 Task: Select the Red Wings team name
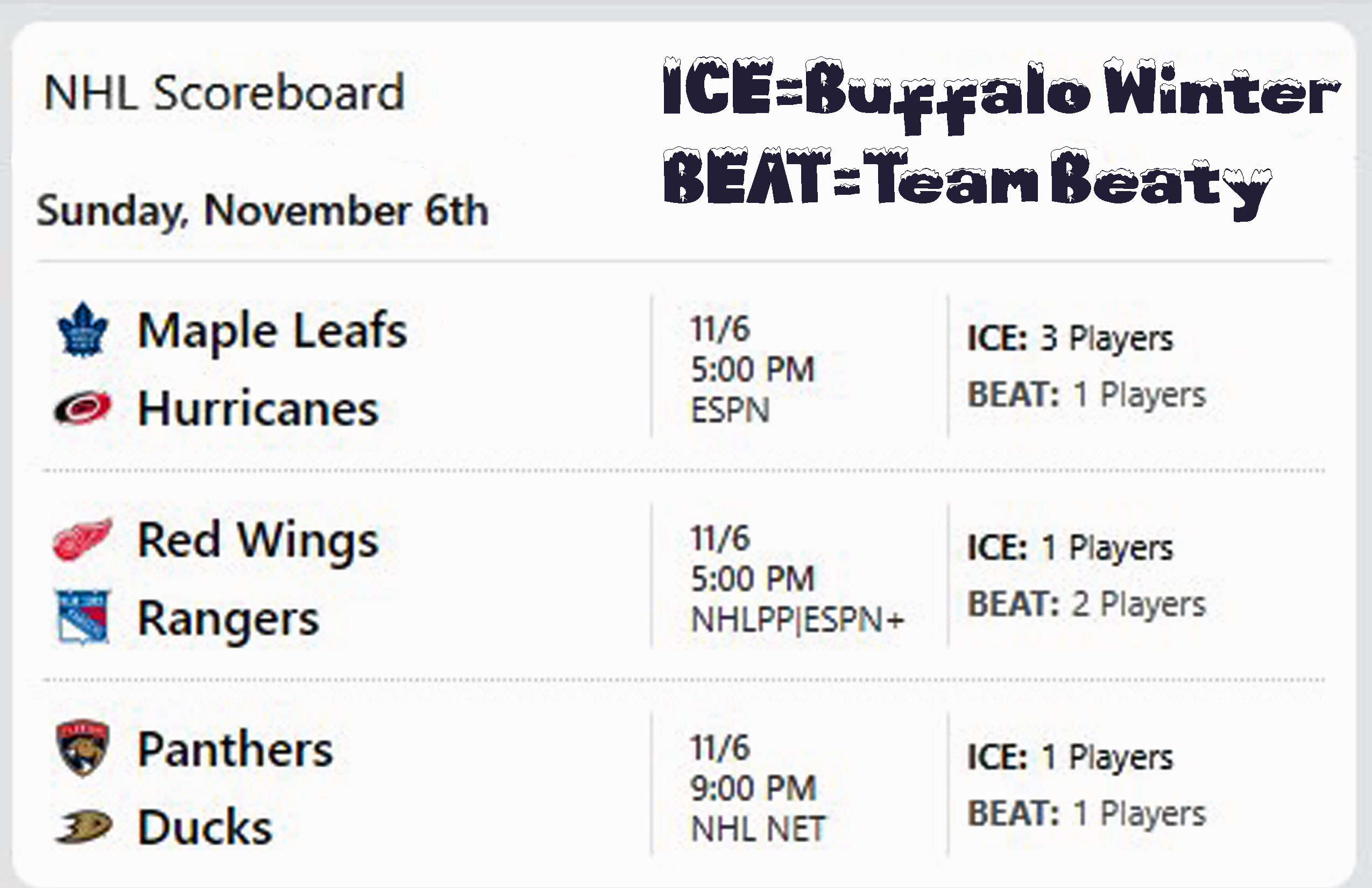pyautogui.click(x=258, y=540)
